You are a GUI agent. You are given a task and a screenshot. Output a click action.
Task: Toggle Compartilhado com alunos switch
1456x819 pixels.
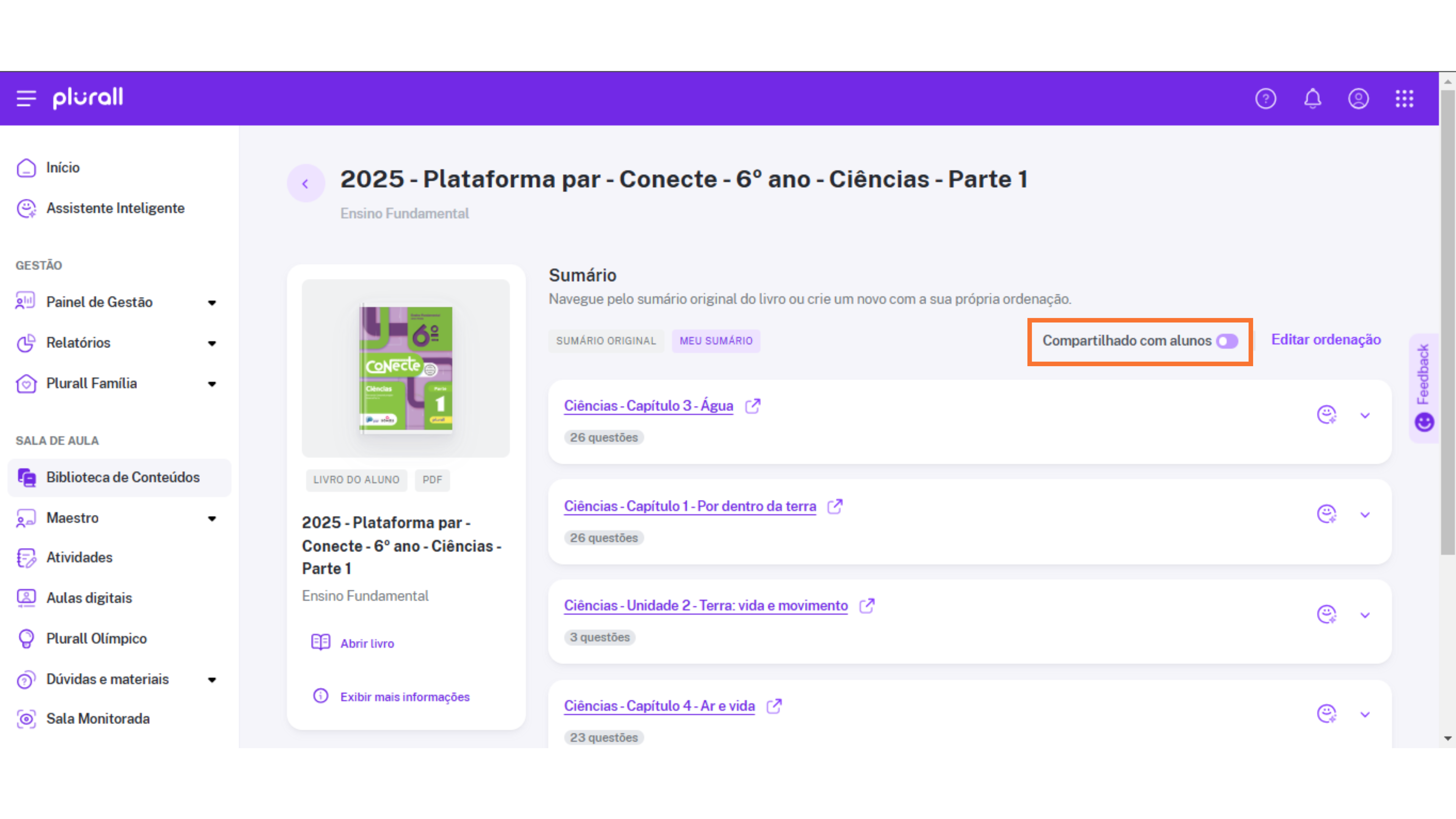[x=1227, y=341]
